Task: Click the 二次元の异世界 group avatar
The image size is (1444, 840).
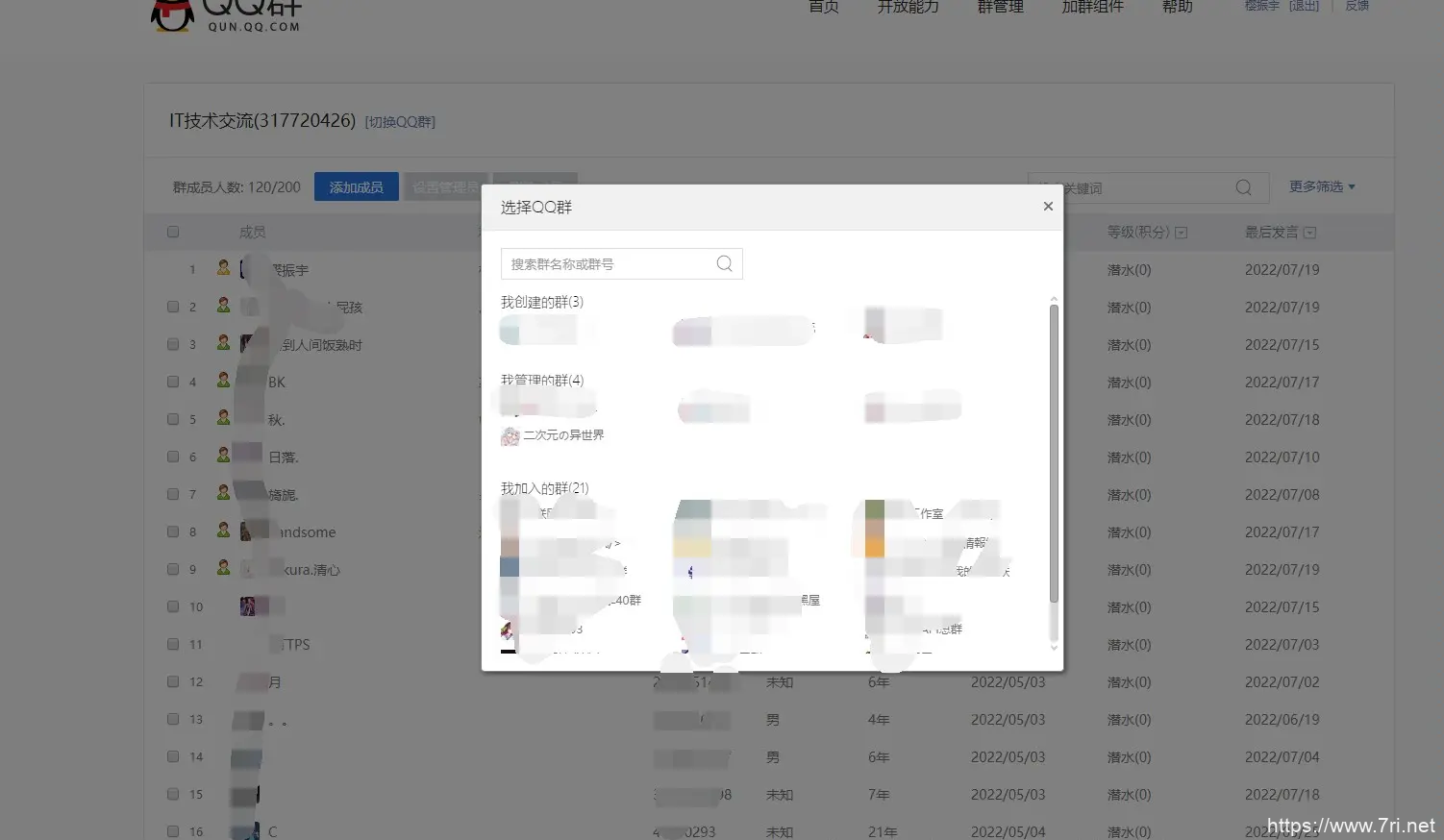Action: coord(510,436)
